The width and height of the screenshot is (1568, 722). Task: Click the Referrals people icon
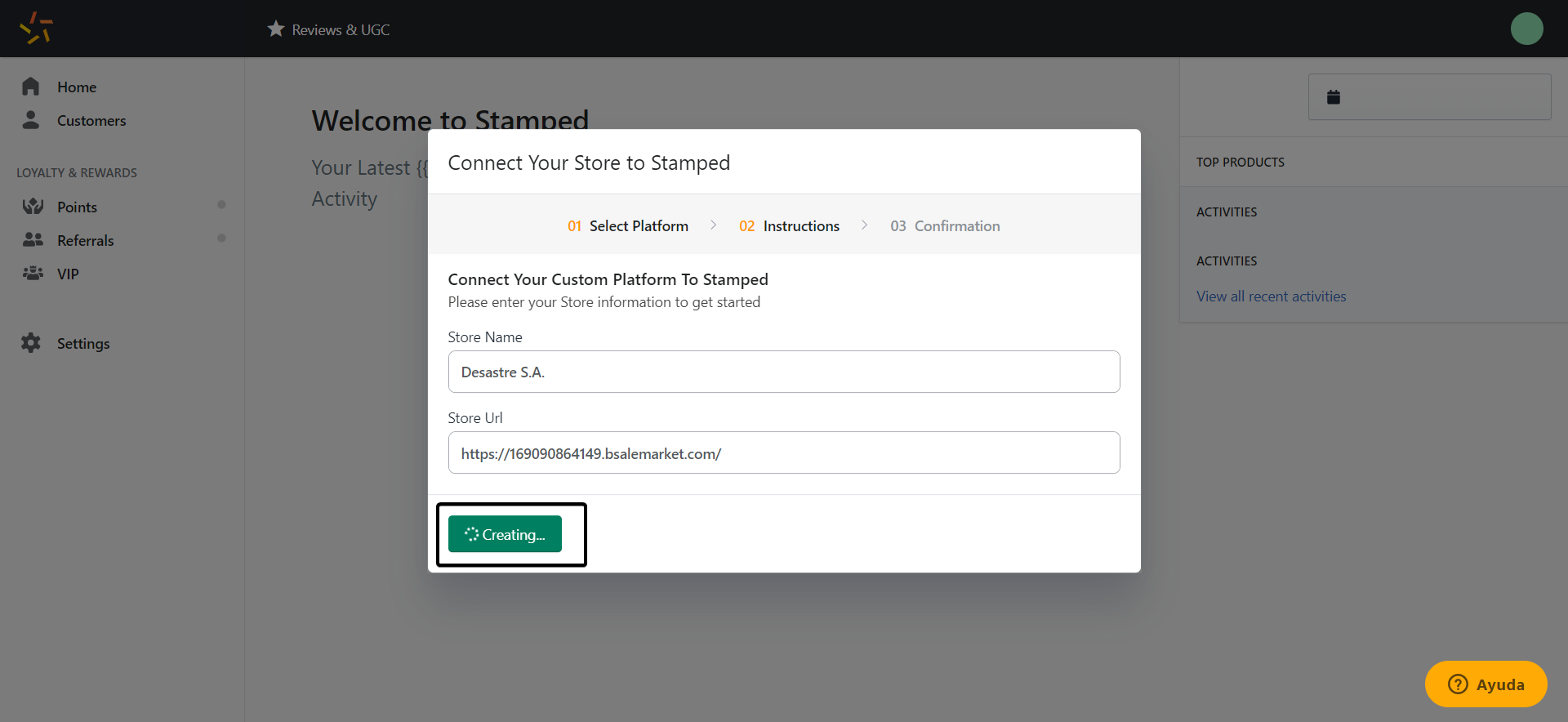tap(33, 239)
